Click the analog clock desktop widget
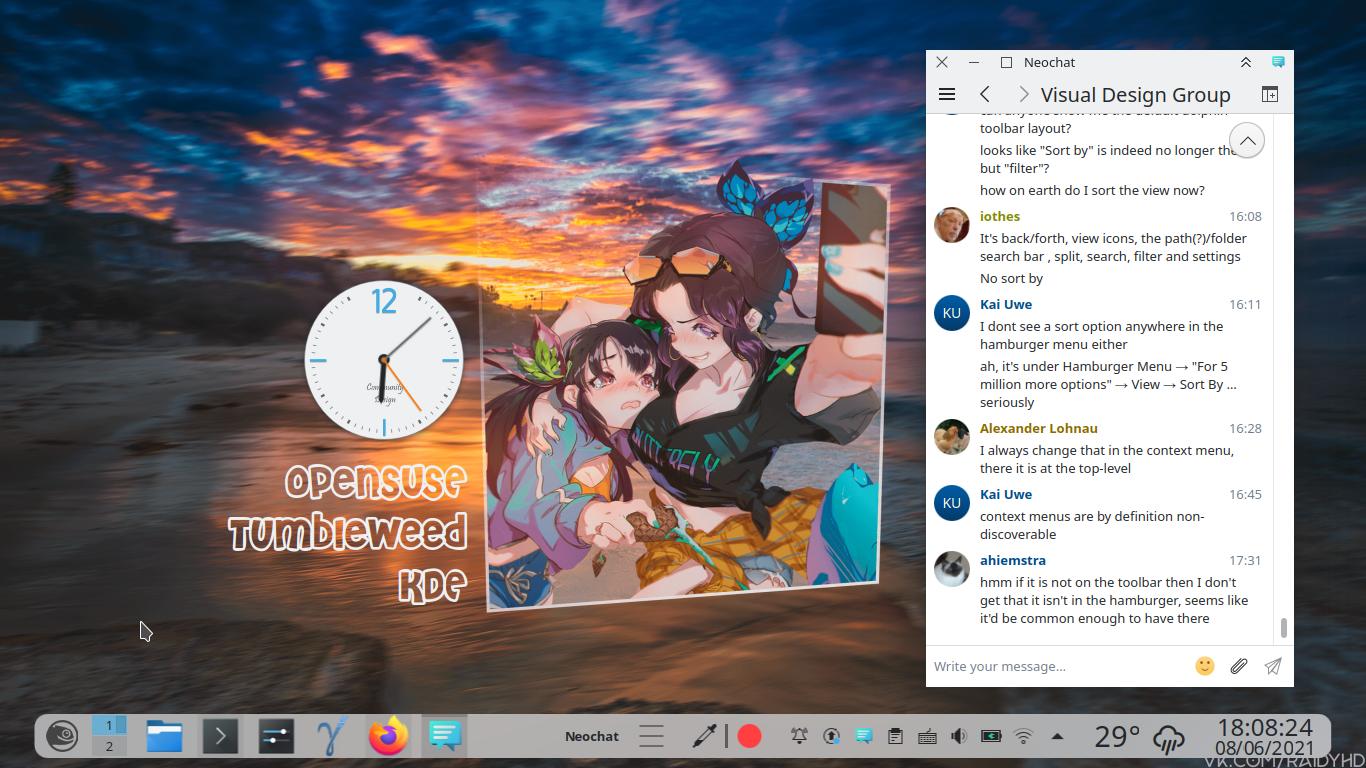The height and width of the screenshot is (768, 1366). tap(384, 360)
